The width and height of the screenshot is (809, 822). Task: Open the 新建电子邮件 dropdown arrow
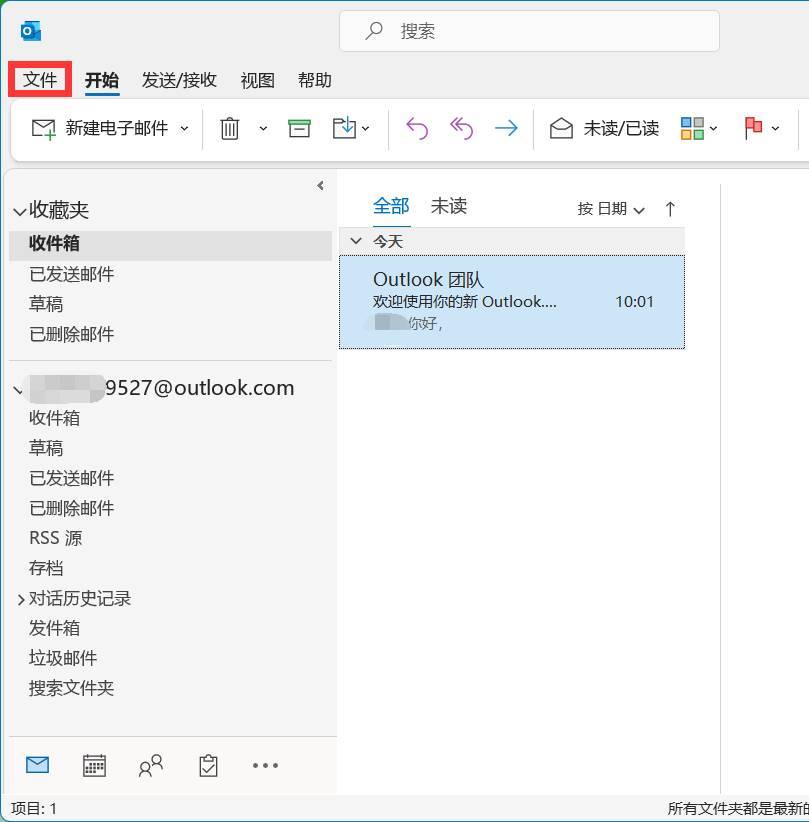coord(183,128)
